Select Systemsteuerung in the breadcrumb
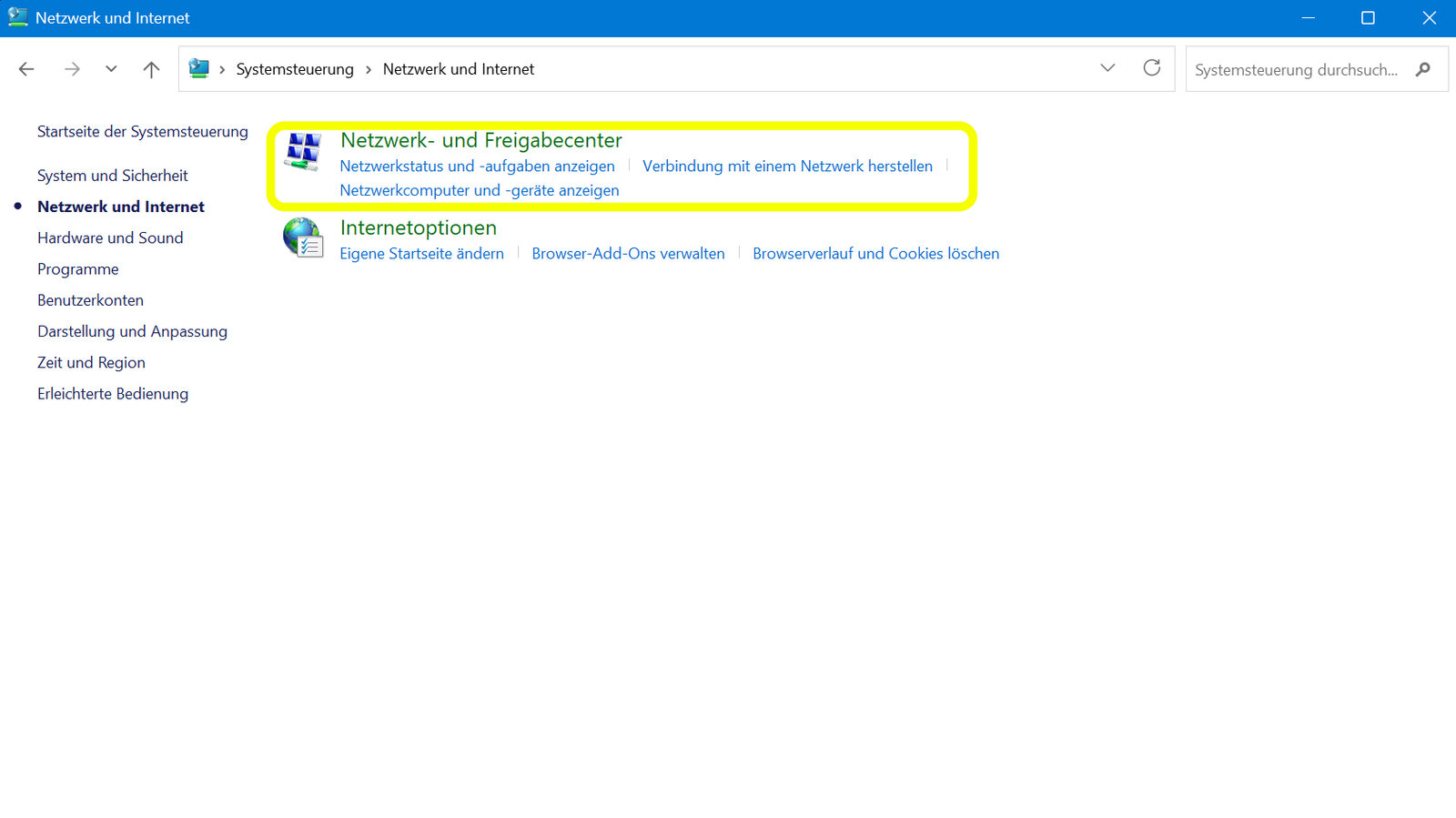Screen dimensions: 1456x818 coord(295,69)
